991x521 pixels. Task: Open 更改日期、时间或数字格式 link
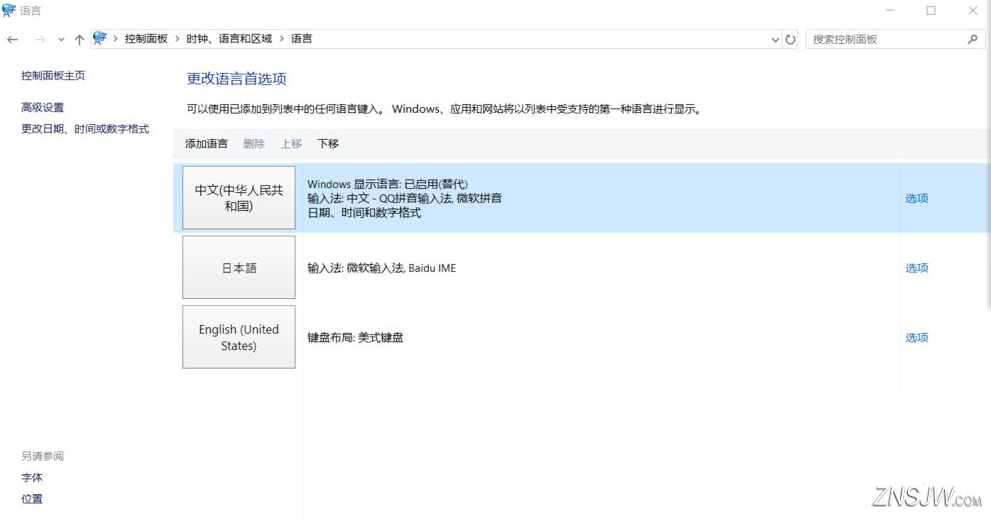(85, 129)
